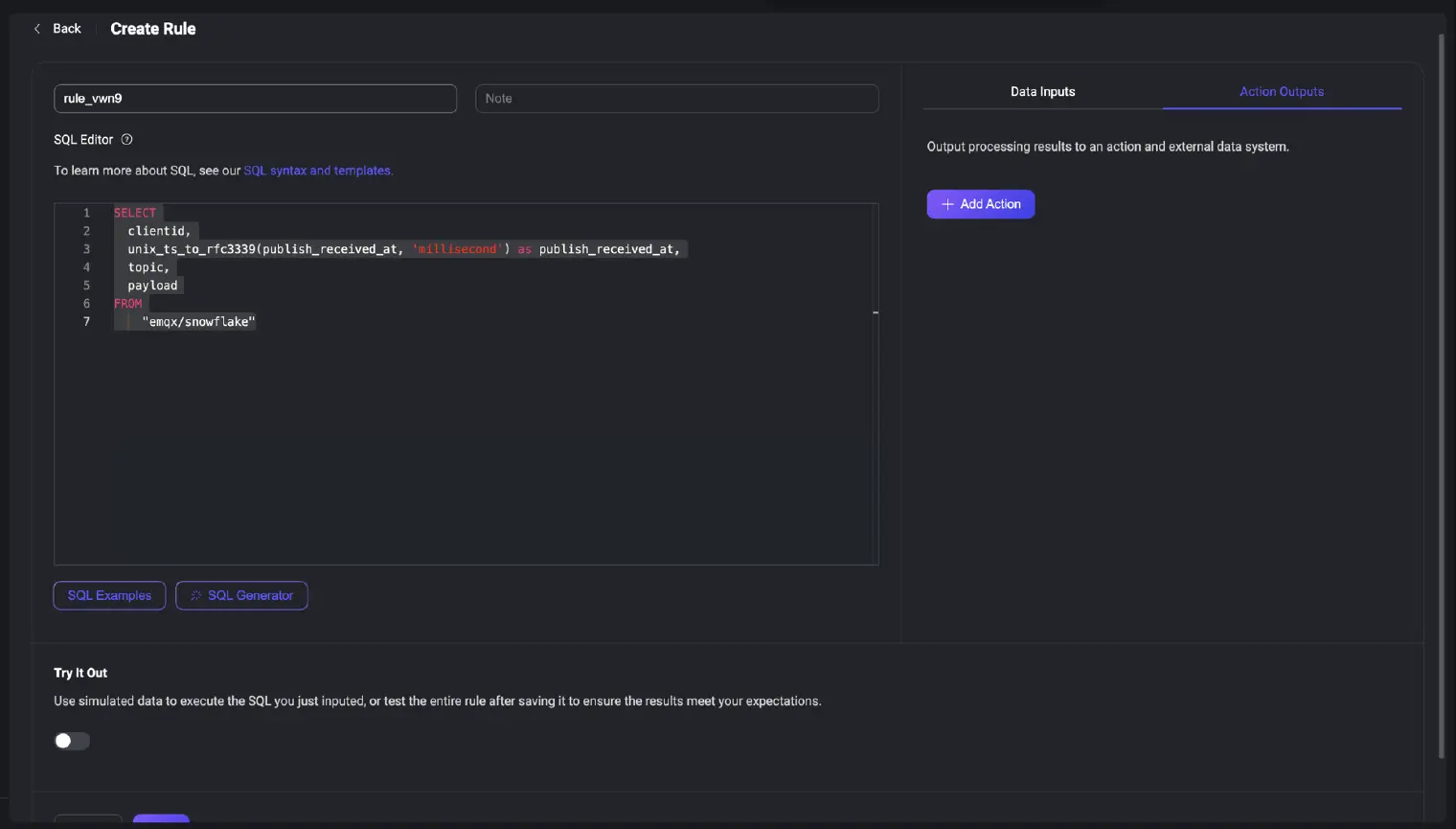Click the Back arrow icon

tap(37, 29)
